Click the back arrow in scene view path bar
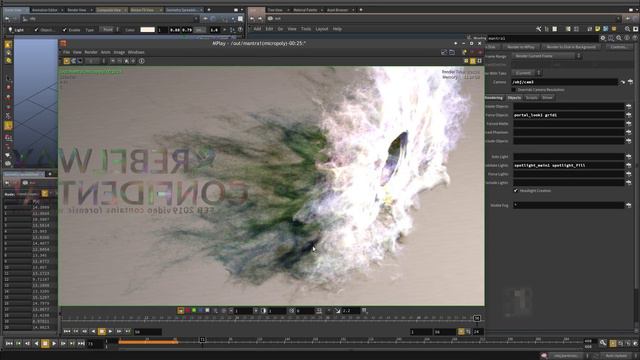This screenshot has height=360, width=640. (x=7, y=19)
